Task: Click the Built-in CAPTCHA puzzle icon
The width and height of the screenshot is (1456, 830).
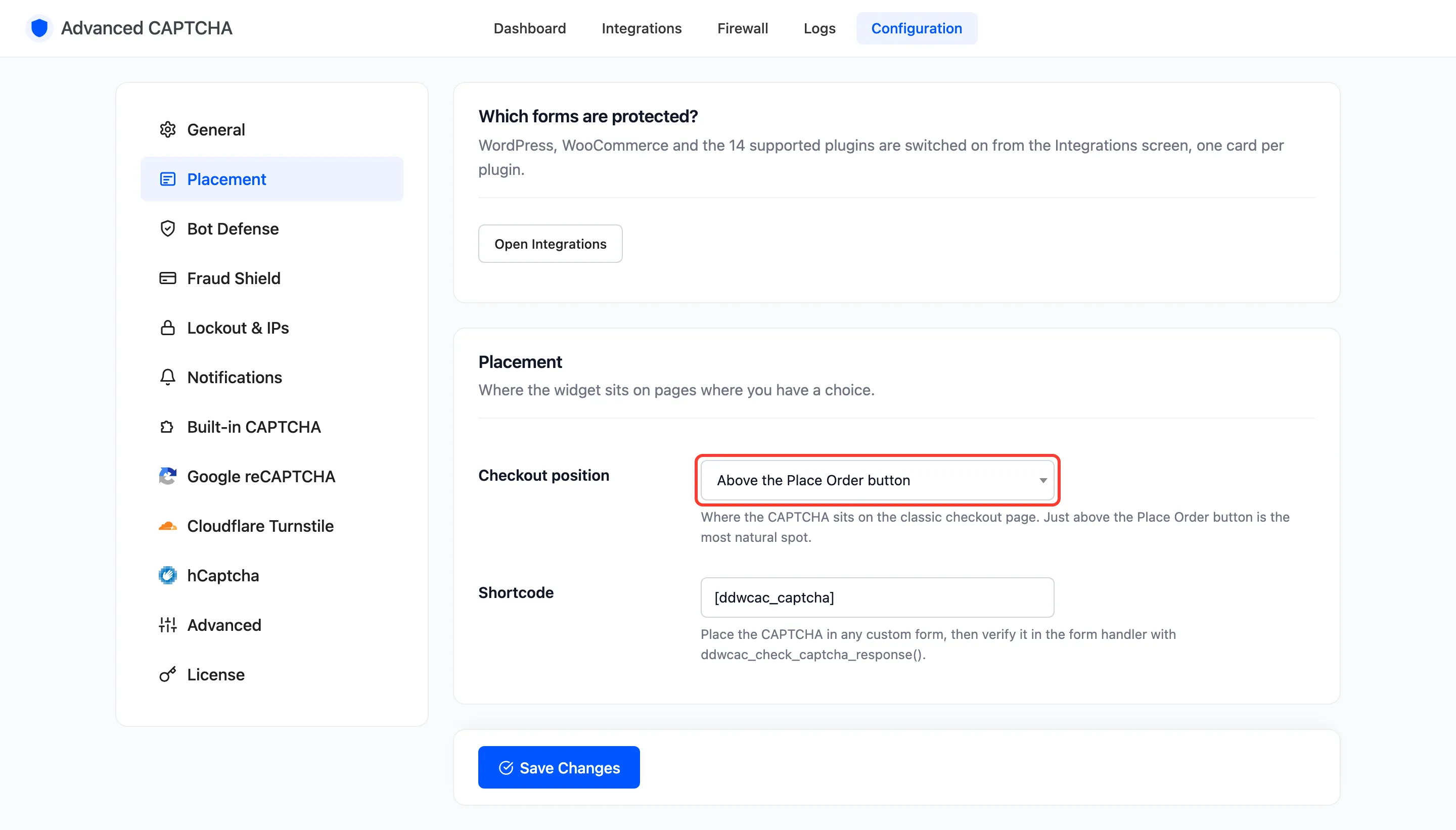Action: [x=168, y=427]
